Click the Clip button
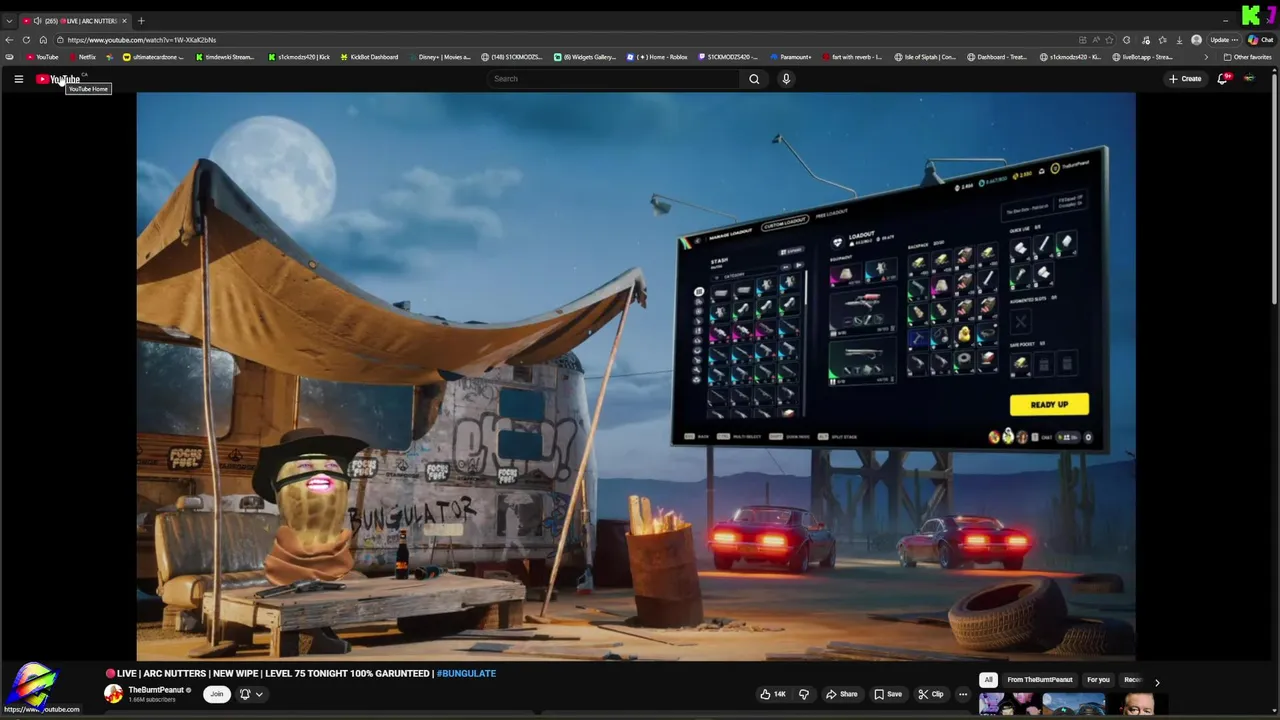 (x=930, y=694)
